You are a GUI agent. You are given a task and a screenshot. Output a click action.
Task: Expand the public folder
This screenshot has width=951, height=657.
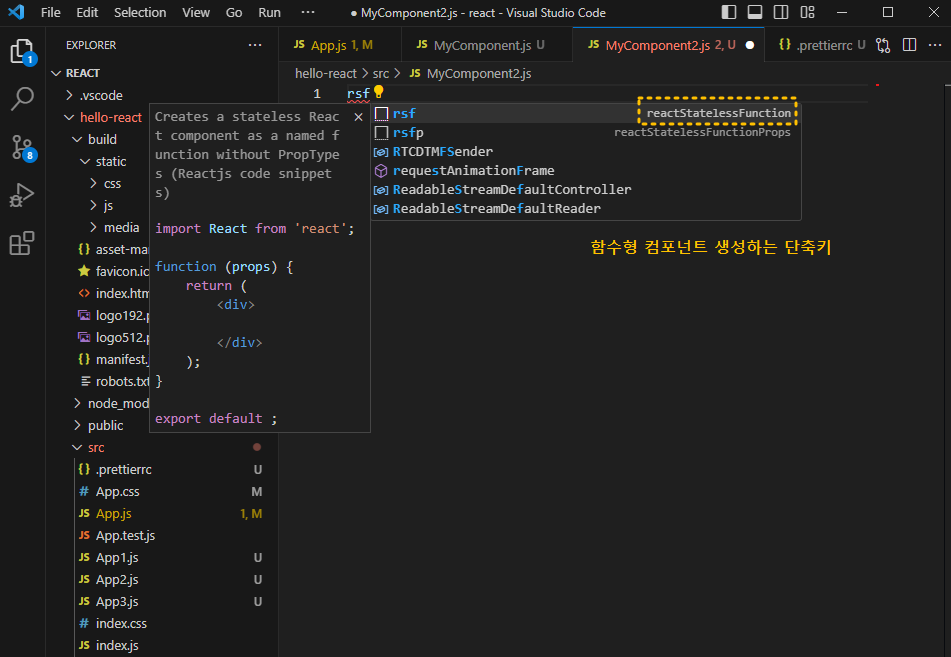[x=100, y=425]
